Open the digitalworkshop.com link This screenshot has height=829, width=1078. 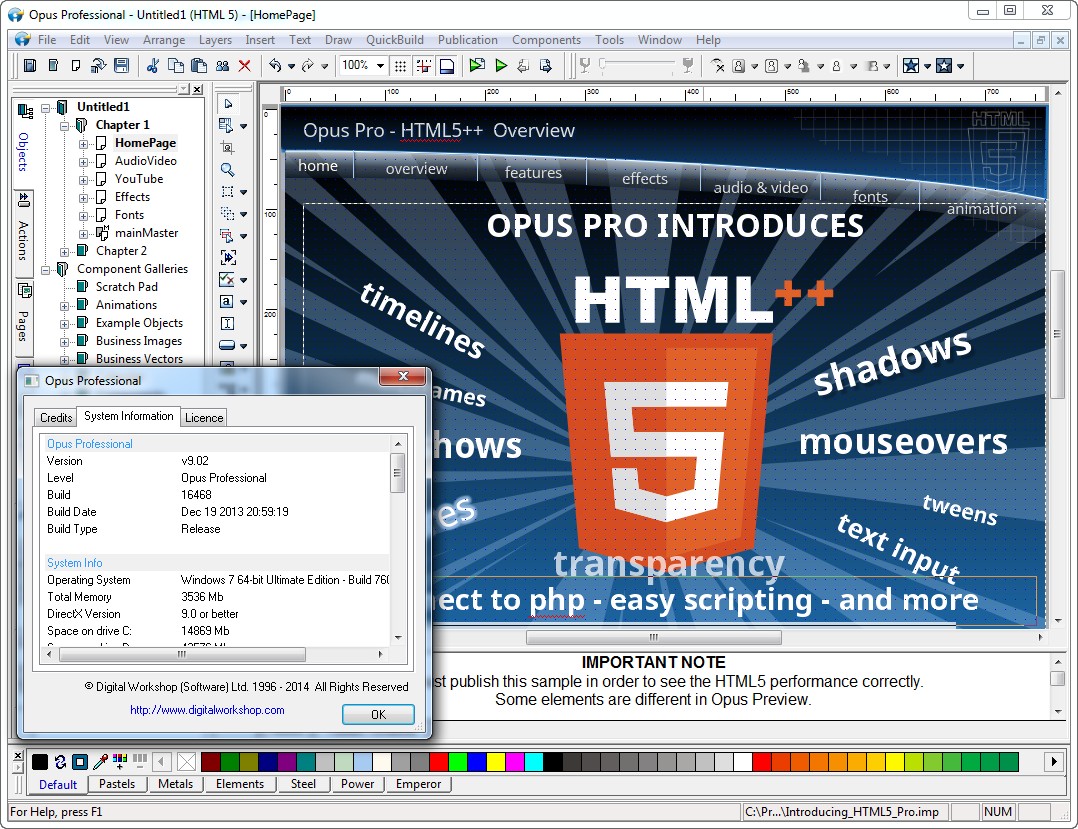pos(207,710)
